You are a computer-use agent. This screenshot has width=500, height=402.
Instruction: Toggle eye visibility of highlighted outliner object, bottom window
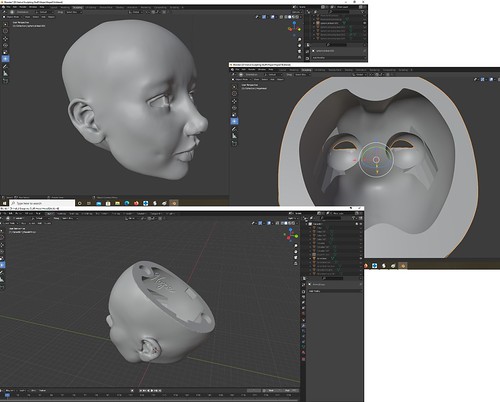click(361, 258)
